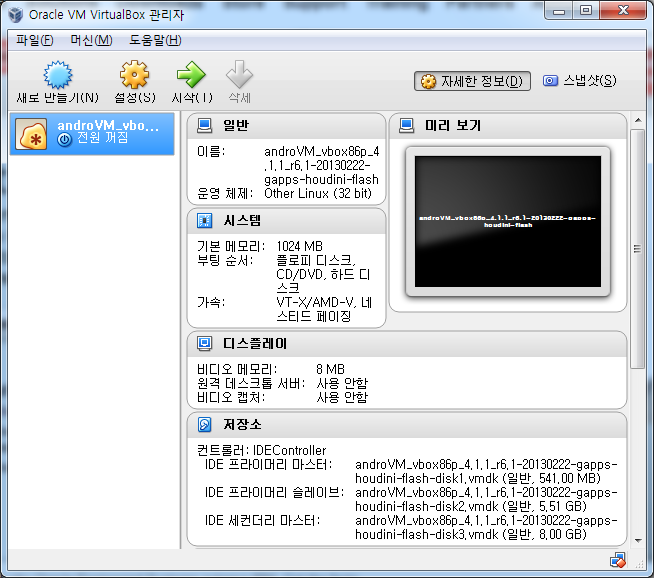Click the VM preview thumbnail screen
Screen dimensions: 654x578
pos(508,221)
